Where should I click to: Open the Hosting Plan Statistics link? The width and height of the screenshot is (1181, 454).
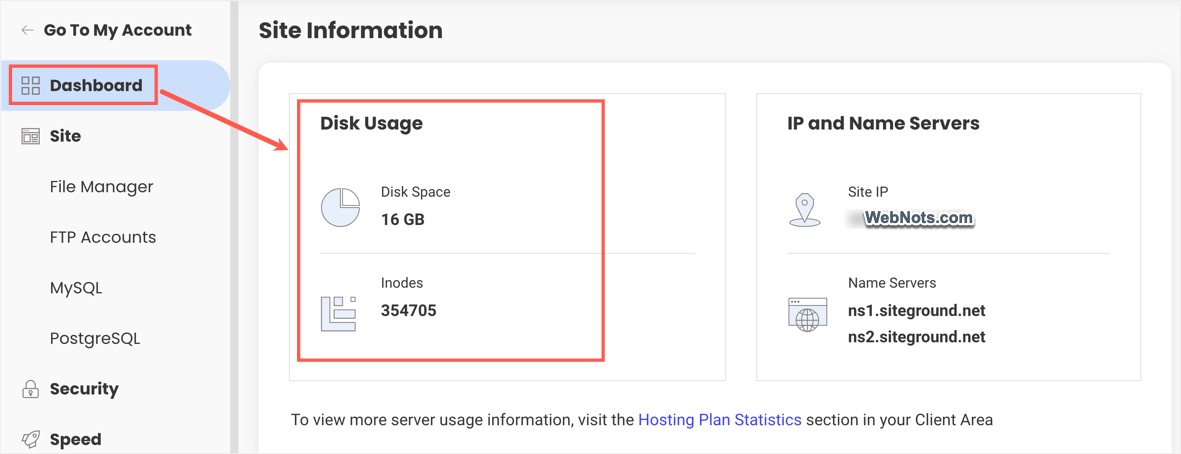click(x=719, y=420)
